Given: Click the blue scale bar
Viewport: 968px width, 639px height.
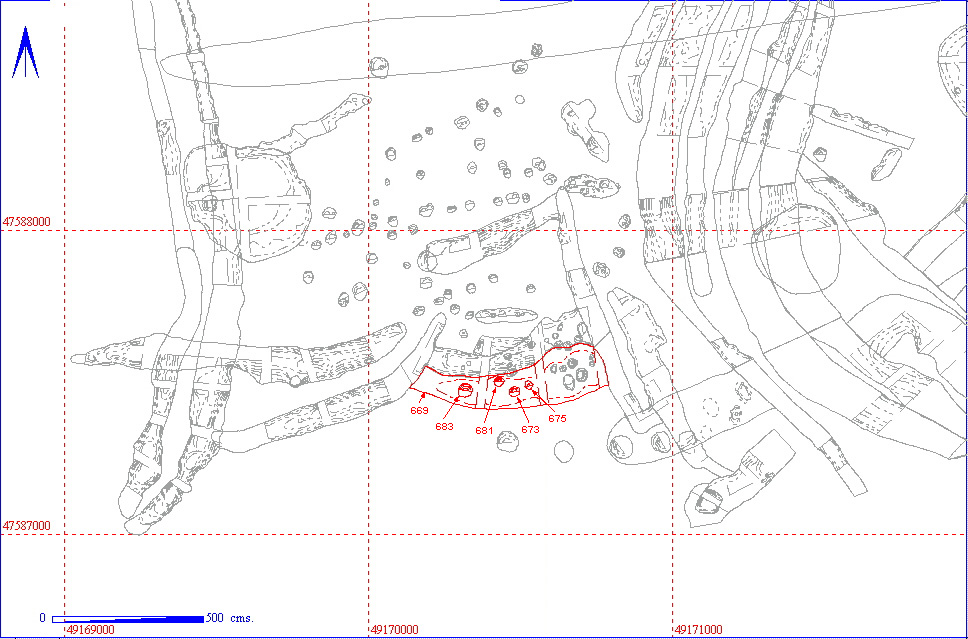Looking at the screenshot, I should (128, 619).
